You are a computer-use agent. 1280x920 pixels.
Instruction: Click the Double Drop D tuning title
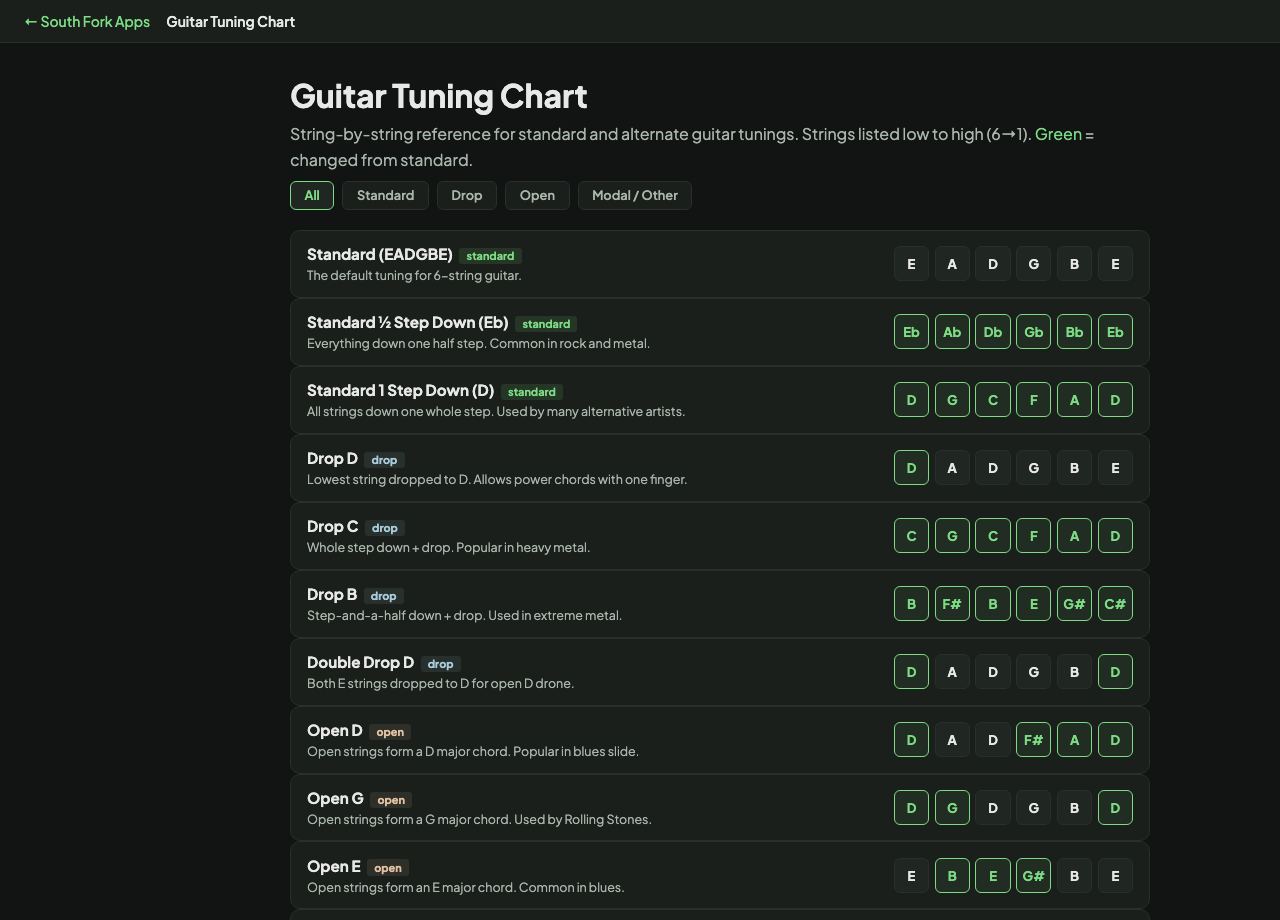pos(360,662)
